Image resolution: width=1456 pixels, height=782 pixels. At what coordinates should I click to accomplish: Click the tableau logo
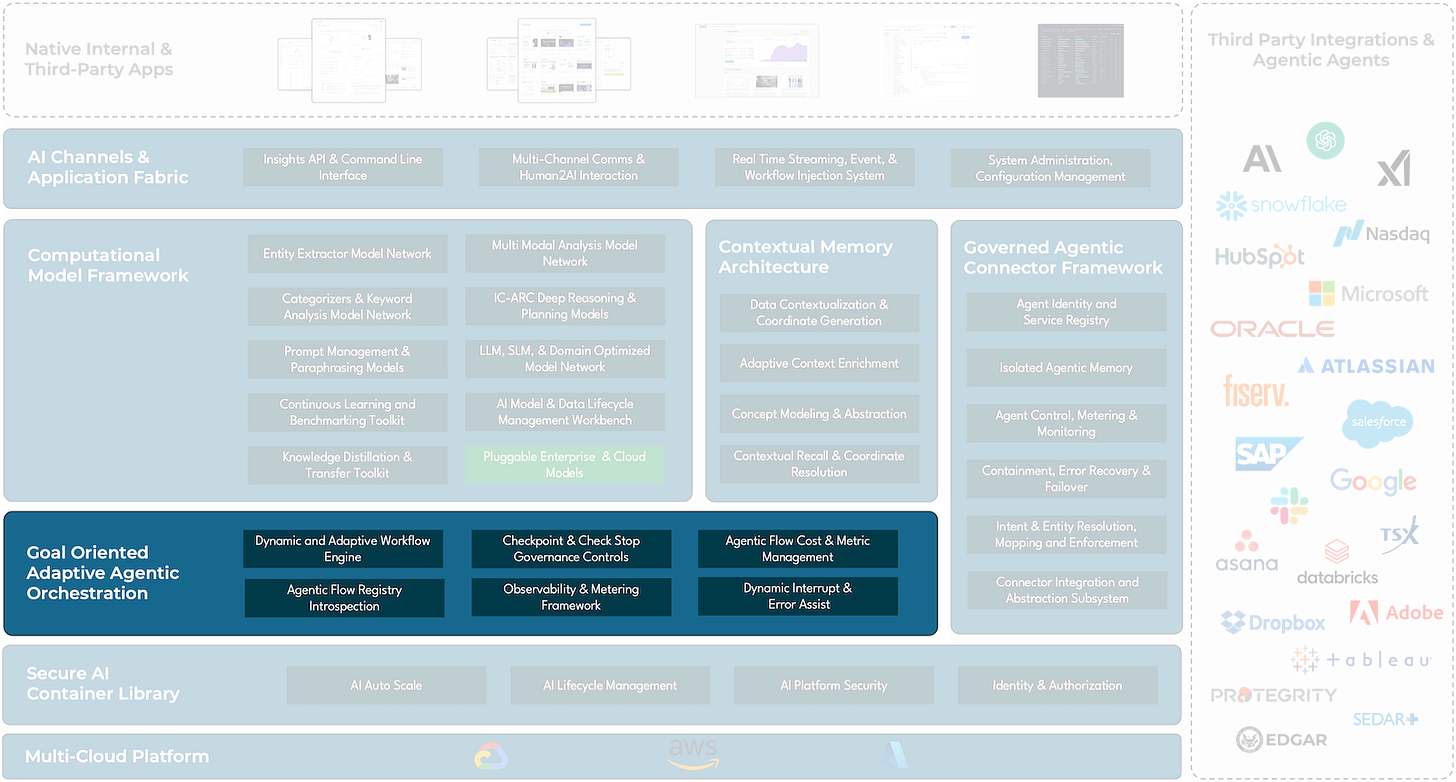[1361, 660]
